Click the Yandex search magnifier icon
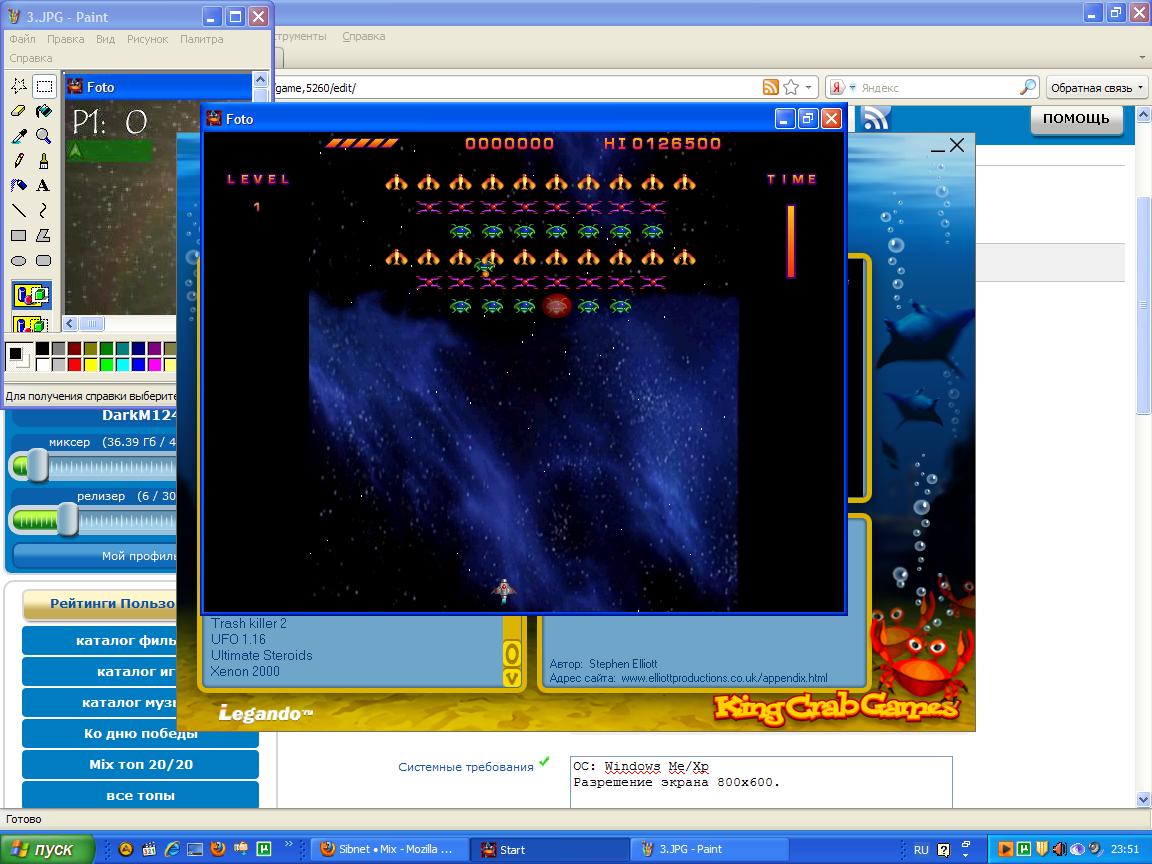Image resolution: width=1152 pixels, height=864 pixels. click(1028, 87)
